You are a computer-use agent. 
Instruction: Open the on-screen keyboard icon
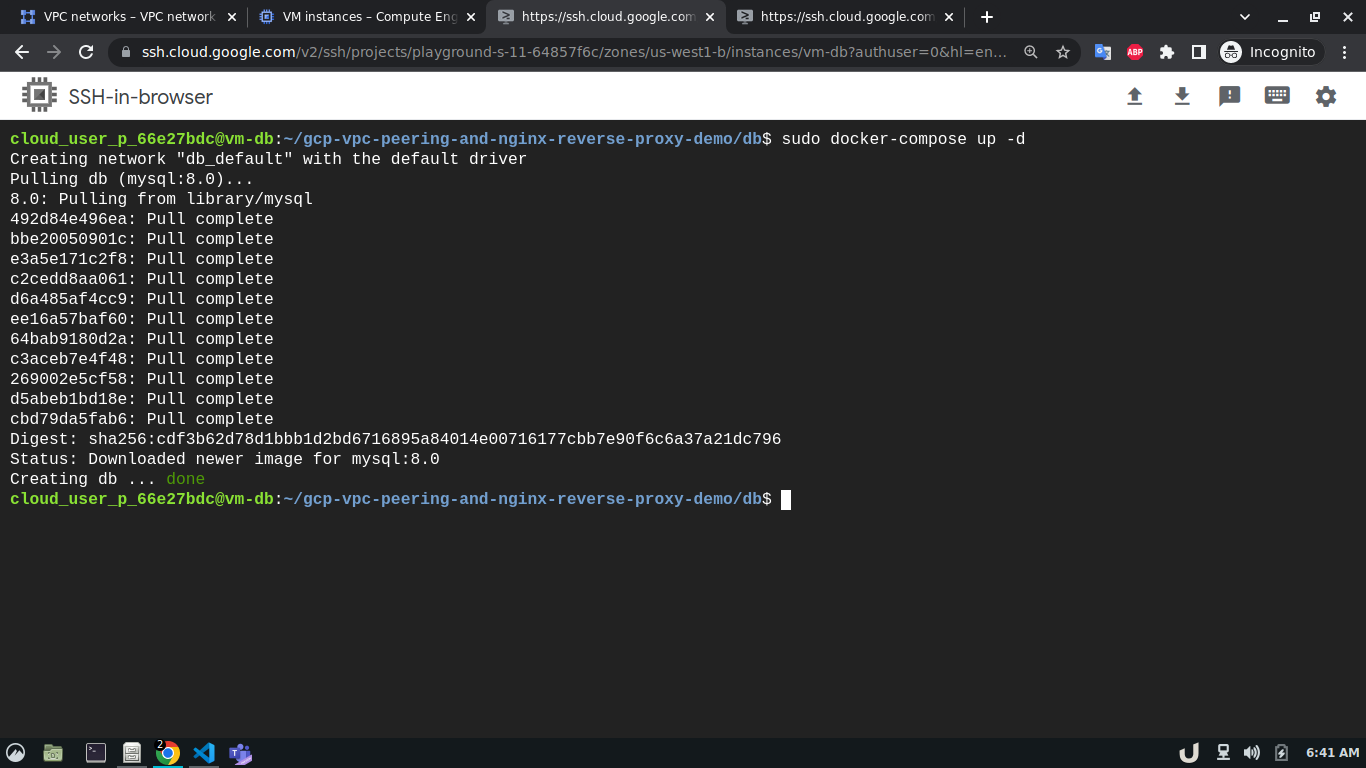pyautogui.click(x=1277, y=96)
